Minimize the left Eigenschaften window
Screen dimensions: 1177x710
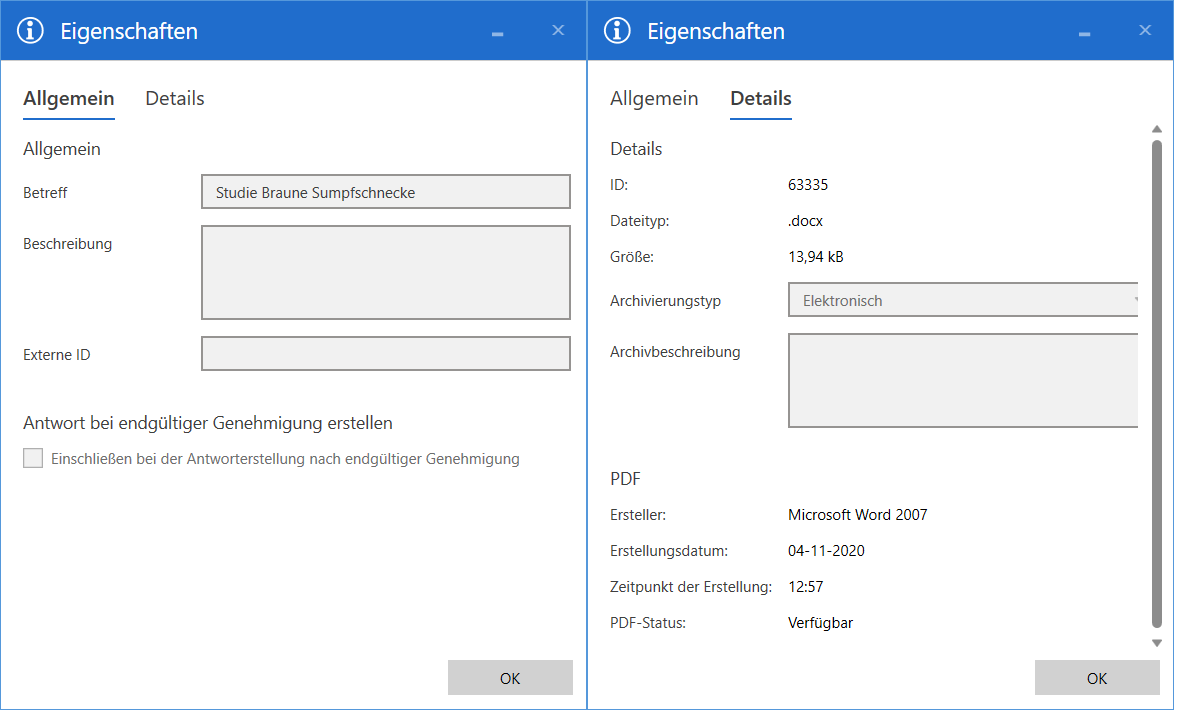click(x=498, y=32)
